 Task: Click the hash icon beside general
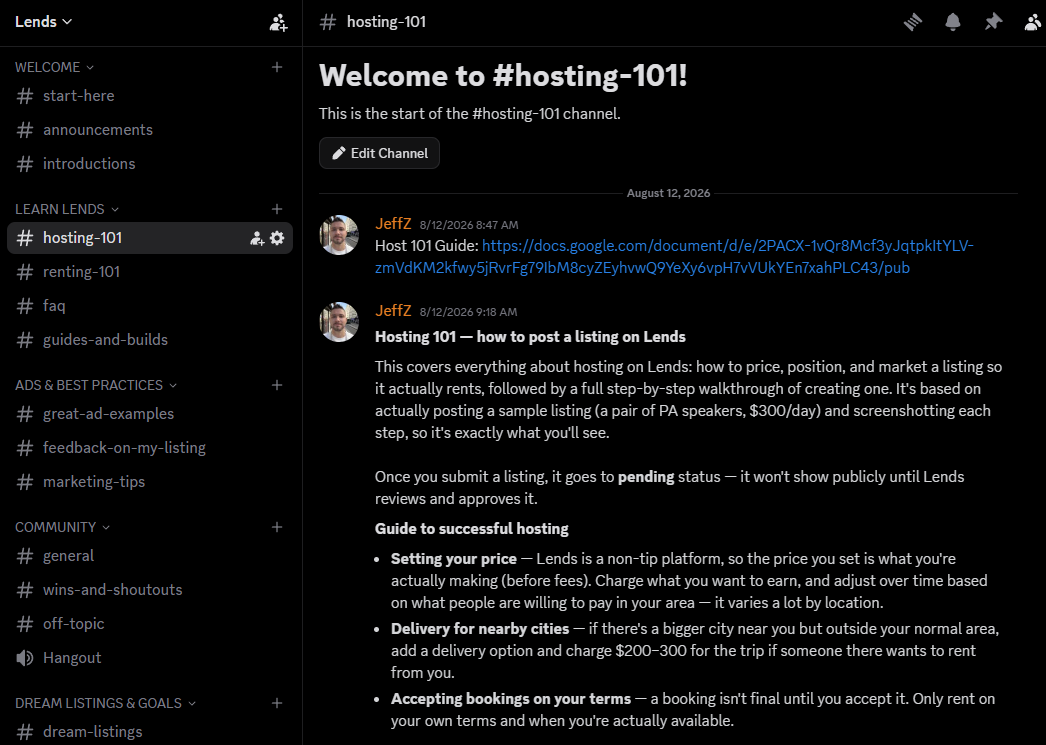[25, 556]
